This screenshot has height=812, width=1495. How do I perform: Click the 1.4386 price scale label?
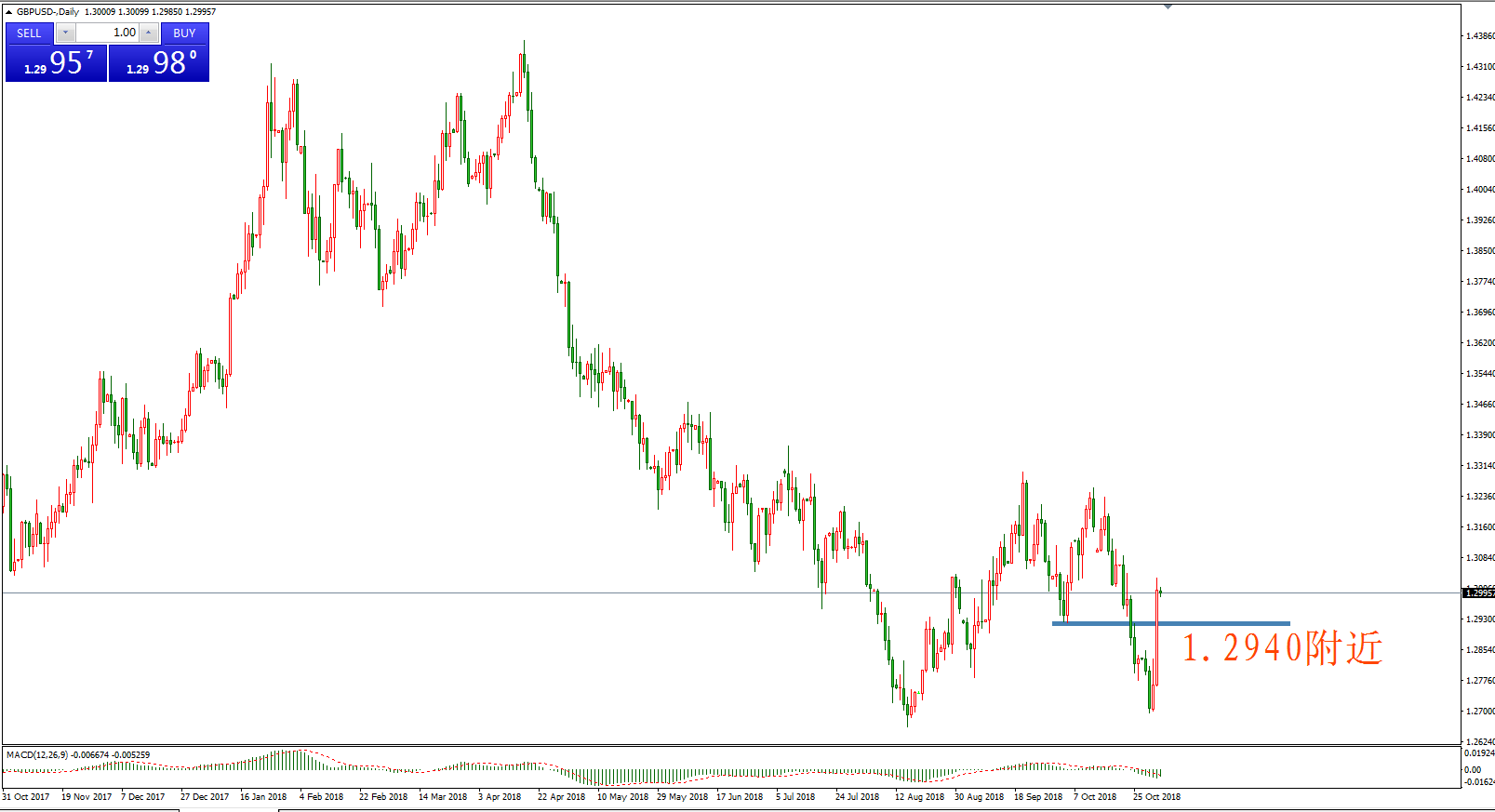tap(1480, 36)
